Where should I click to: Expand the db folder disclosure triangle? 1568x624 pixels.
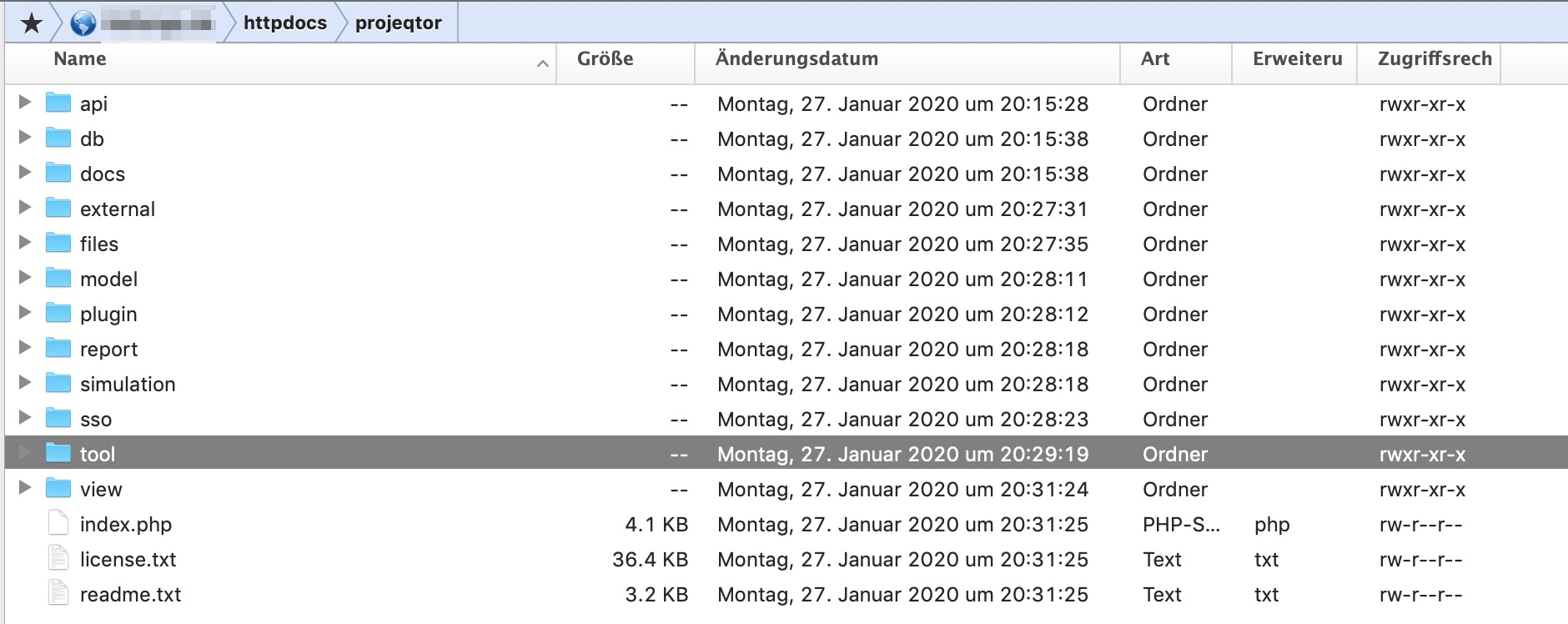click(x=25, y=138)
